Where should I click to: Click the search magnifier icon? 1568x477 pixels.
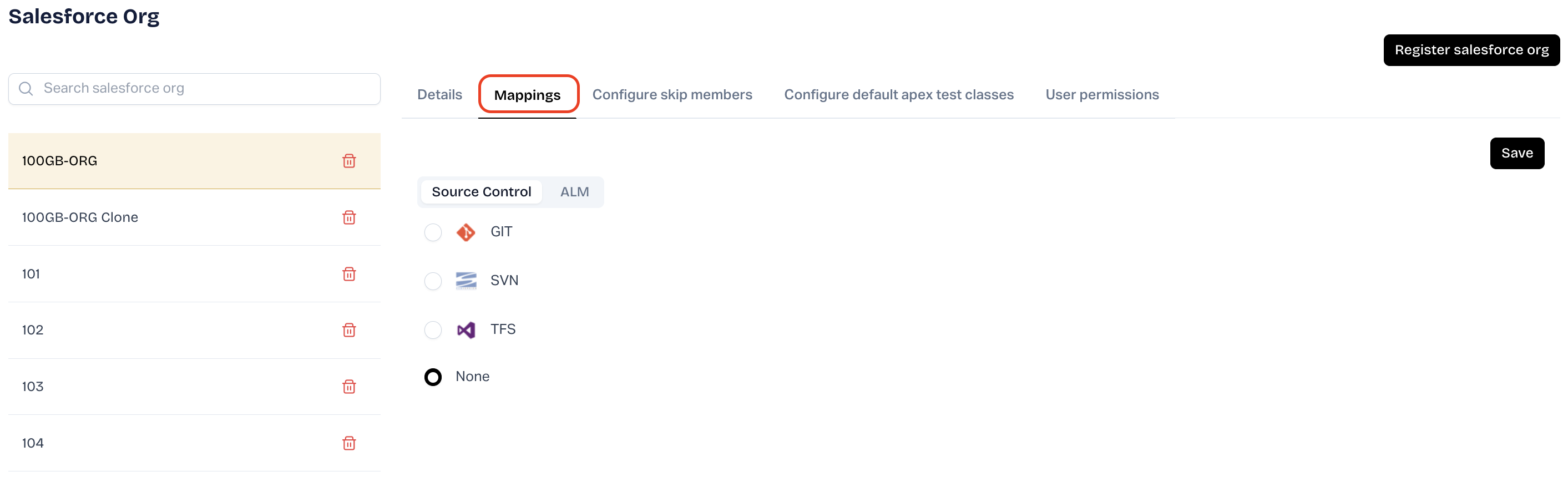26,89
